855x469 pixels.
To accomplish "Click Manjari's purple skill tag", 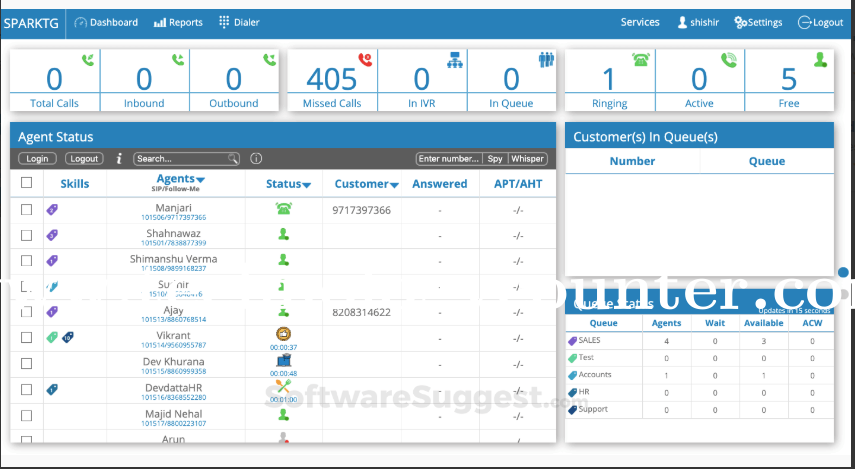I will click(52, 209).
